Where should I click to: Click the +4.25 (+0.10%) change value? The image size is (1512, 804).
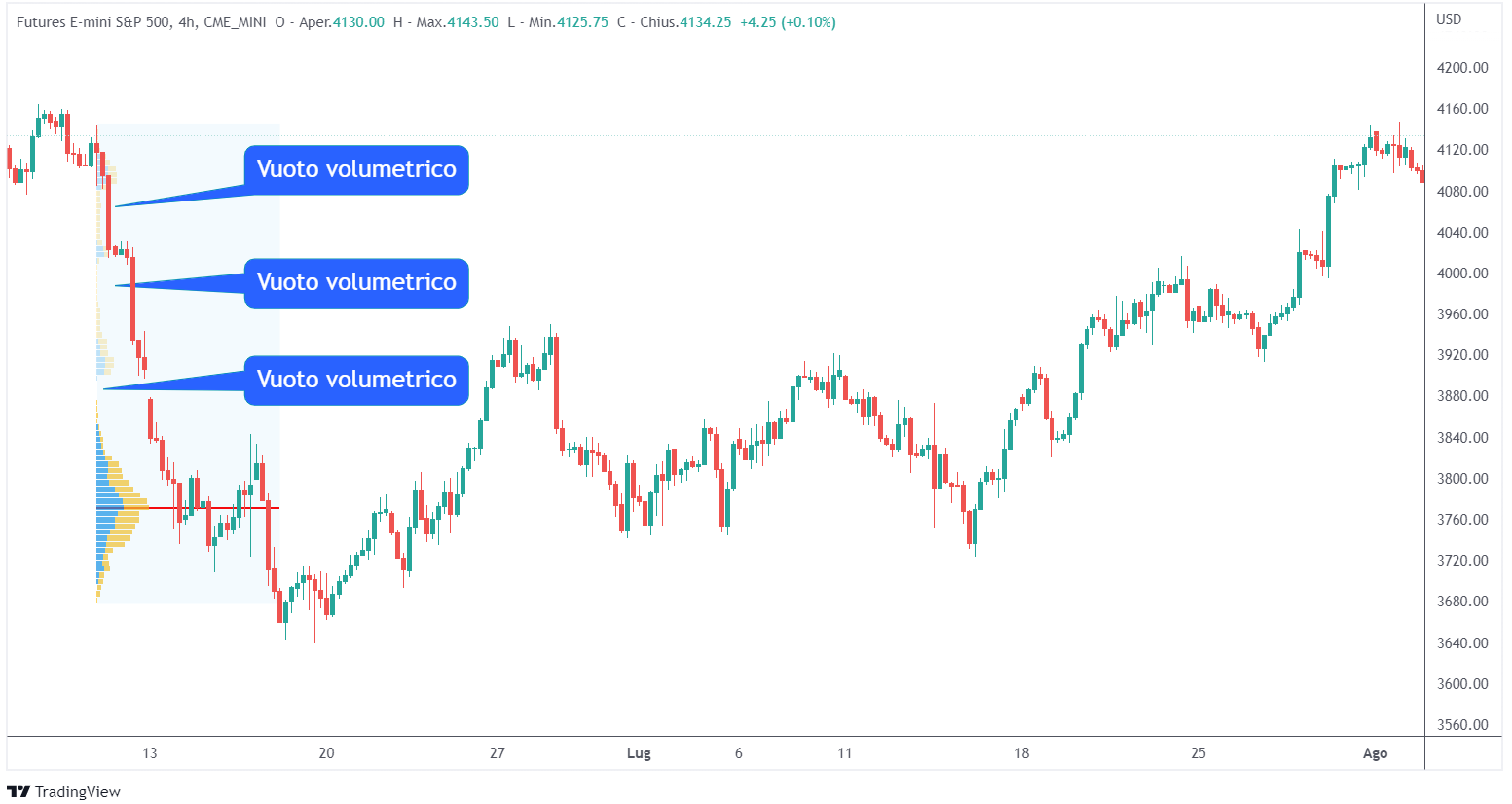[788, 22]
